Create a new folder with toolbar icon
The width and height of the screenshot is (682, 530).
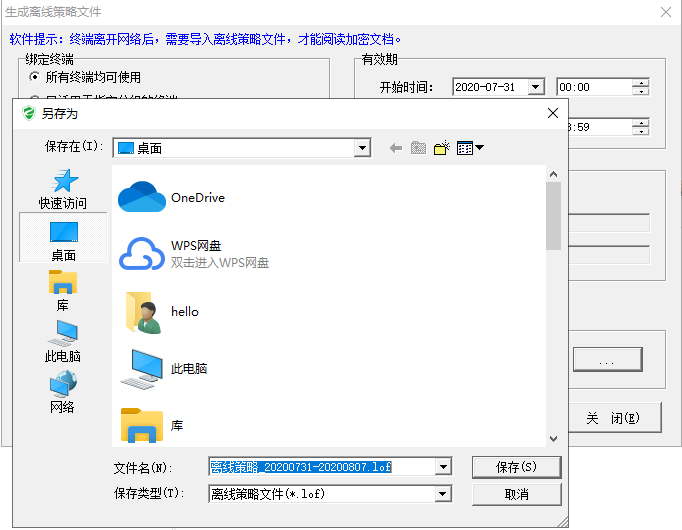pyautogui.click(x=441, y=148)
